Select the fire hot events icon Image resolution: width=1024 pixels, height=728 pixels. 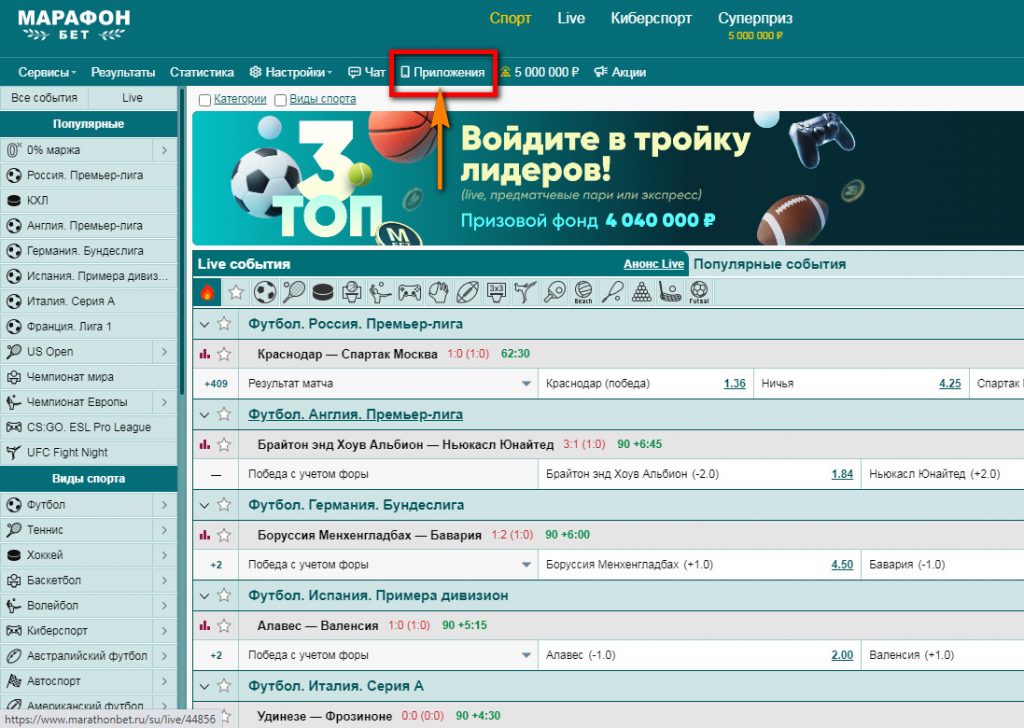coord(207,292)
